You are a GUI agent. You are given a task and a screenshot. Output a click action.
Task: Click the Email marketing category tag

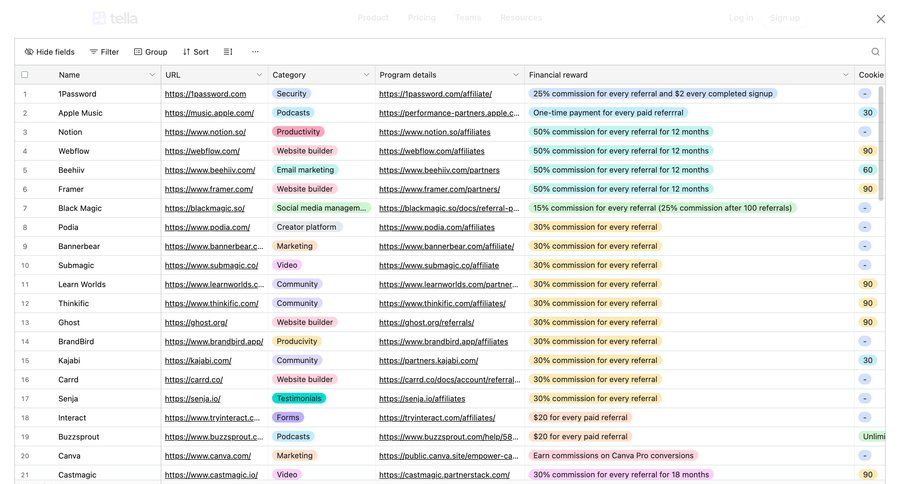pyautogui.click(x=305, y=170)
